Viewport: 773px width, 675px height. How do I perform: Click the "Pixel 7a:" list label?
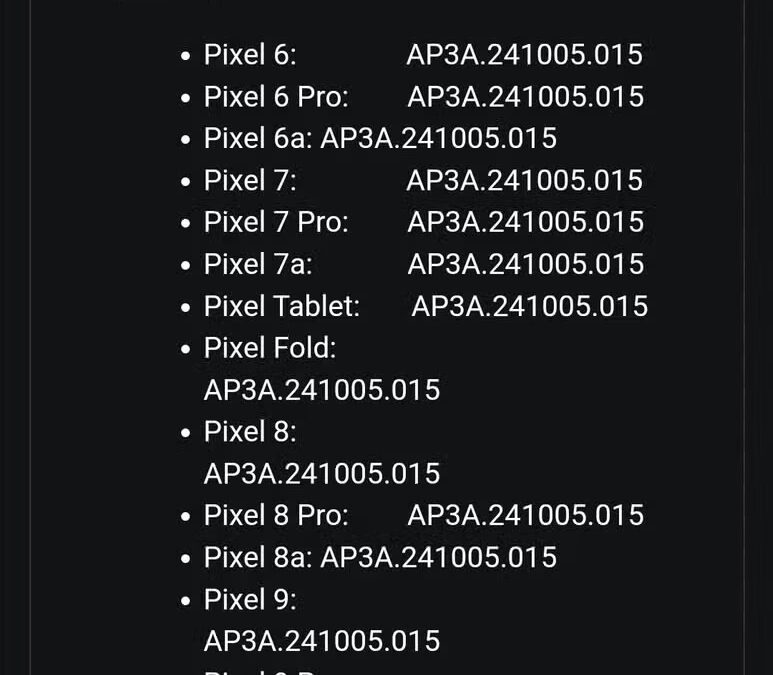pos(258,264)
